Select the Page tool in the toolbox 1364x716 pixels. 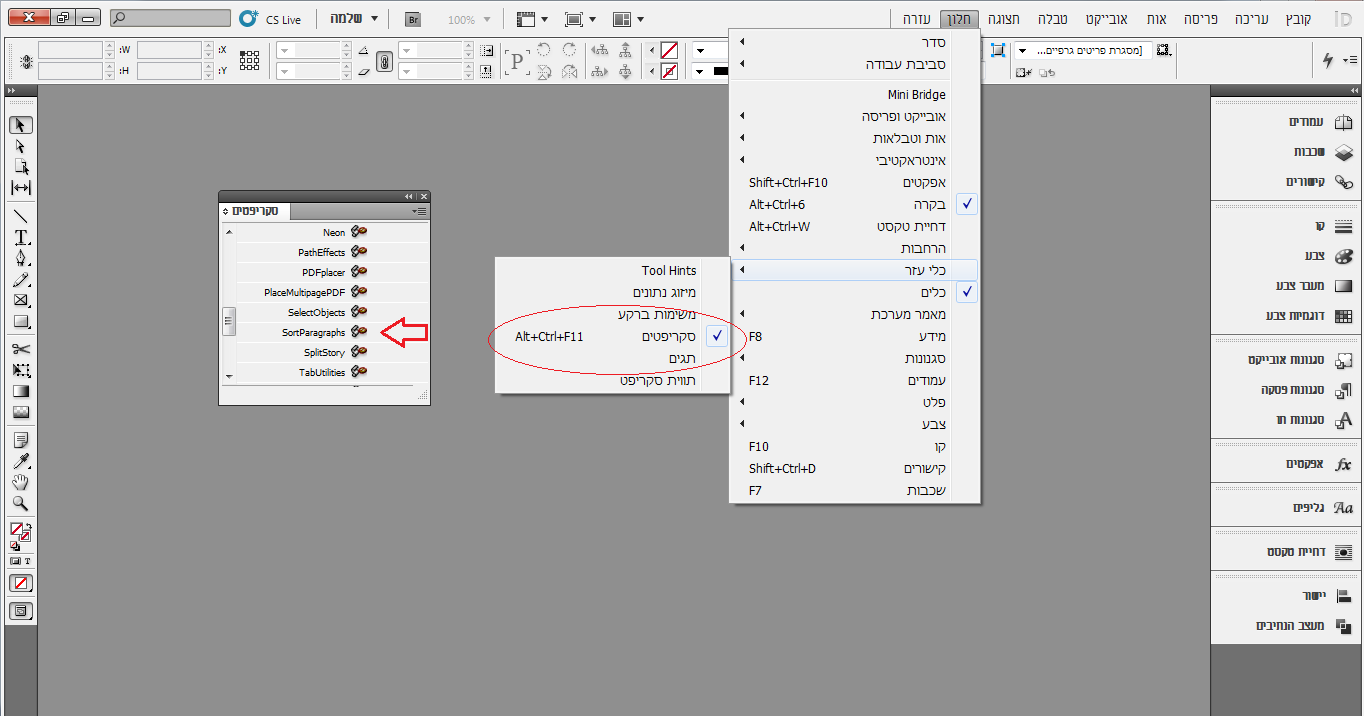[21, 167]
